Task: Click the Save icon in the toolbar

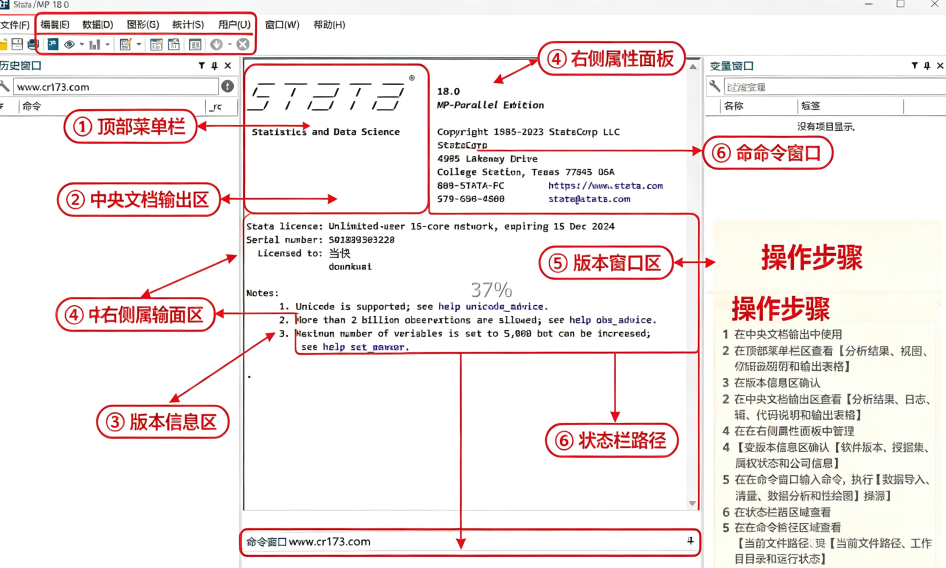Action: pos(17,44)
